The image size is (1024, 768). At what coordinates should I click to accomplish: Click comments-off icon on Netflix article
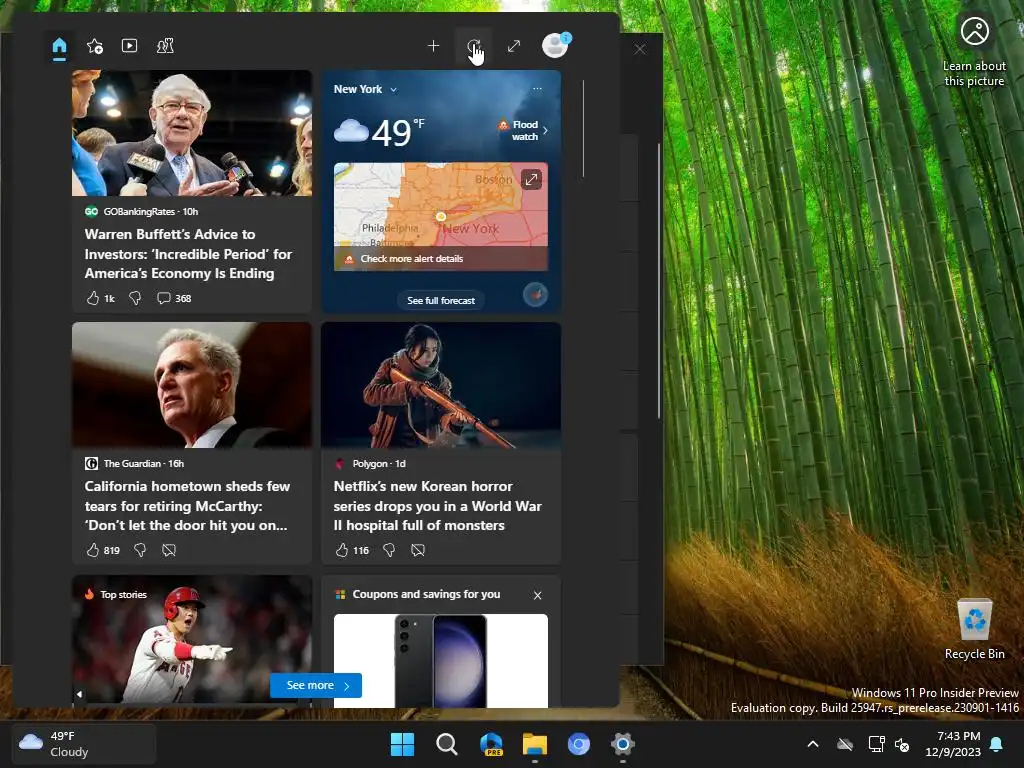tap(418, 551)
